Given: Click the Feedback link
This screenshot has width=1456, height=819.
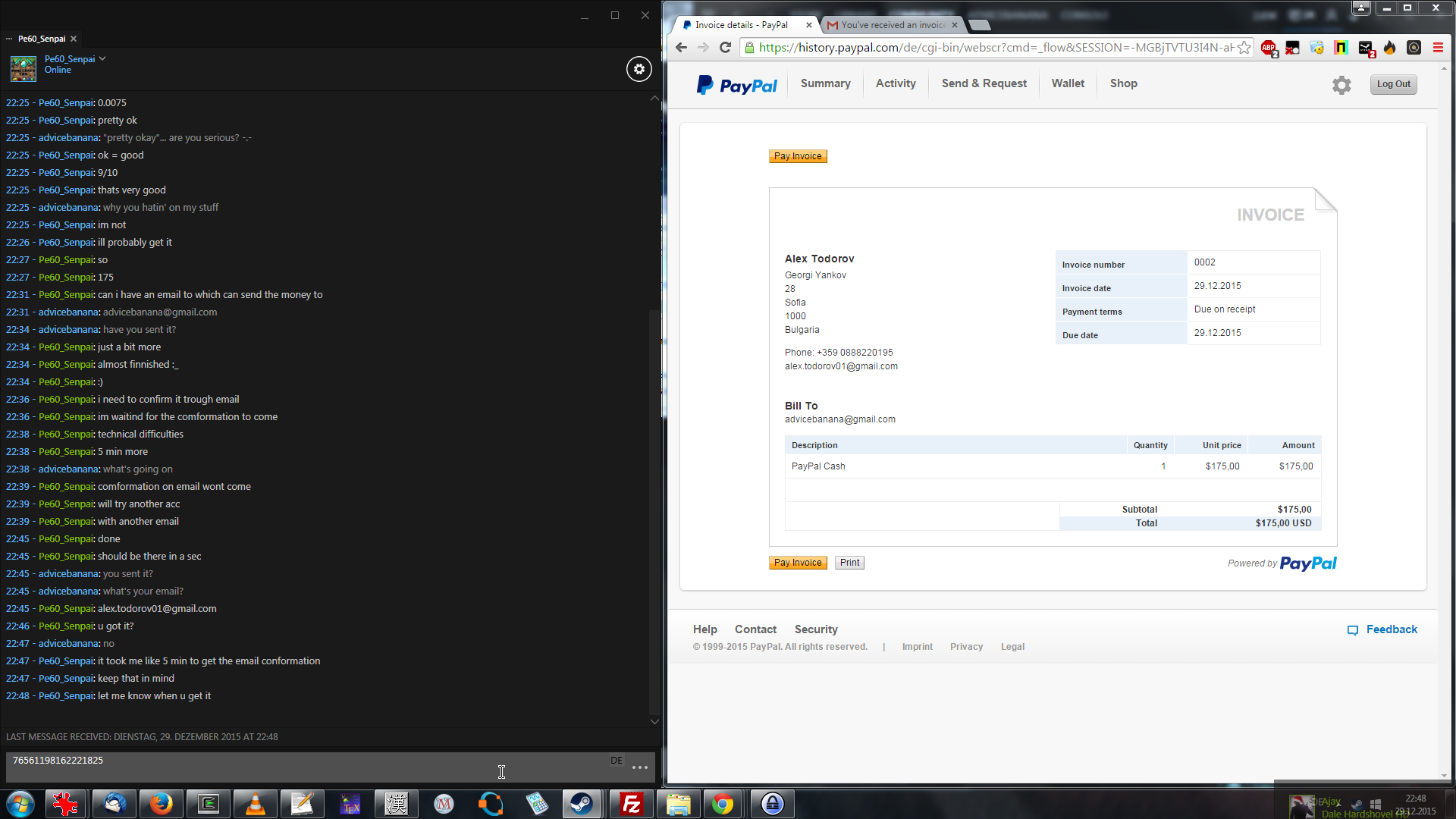Looking at the screenshot, I should 1390,629.
